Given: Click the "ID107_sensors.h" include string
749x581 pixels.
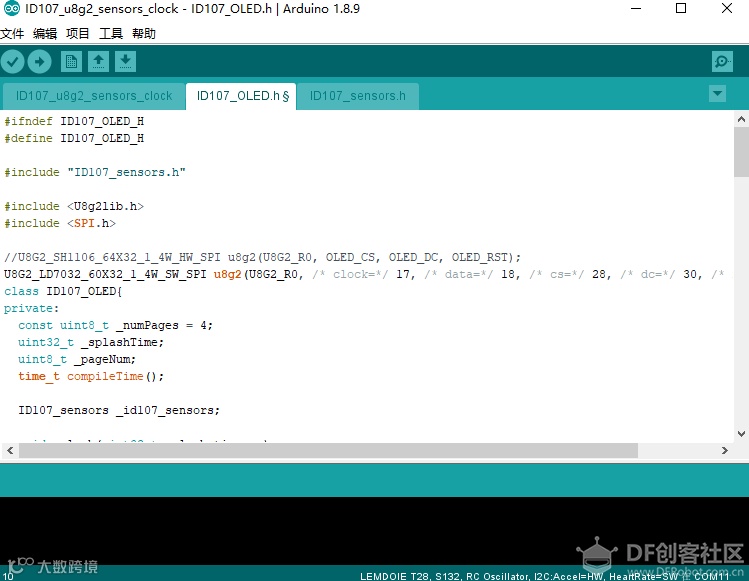Looking at the screenshot, I should tap(126, 172).
